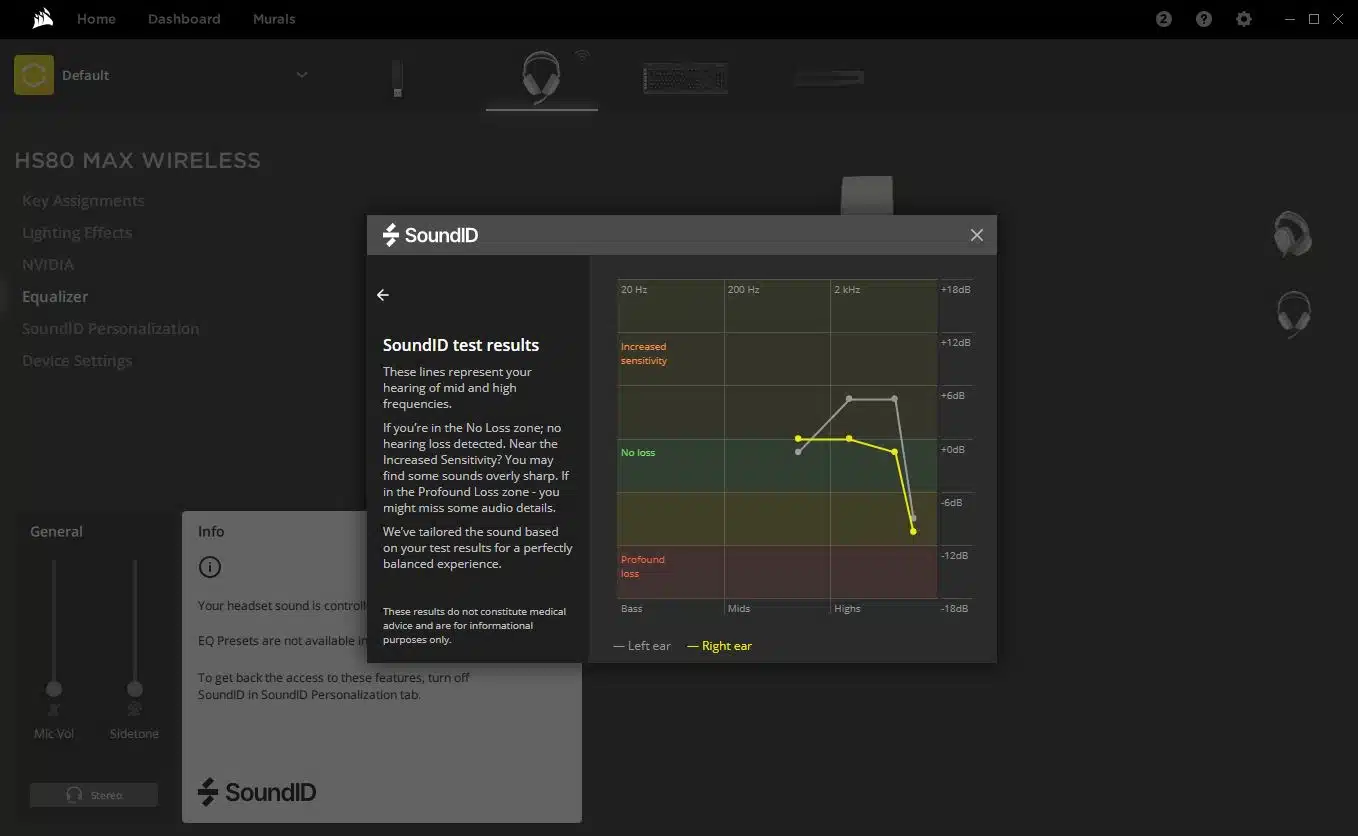Open the settings gear icon
This screenshot has height=836, width=1358.
(1244, 19)
